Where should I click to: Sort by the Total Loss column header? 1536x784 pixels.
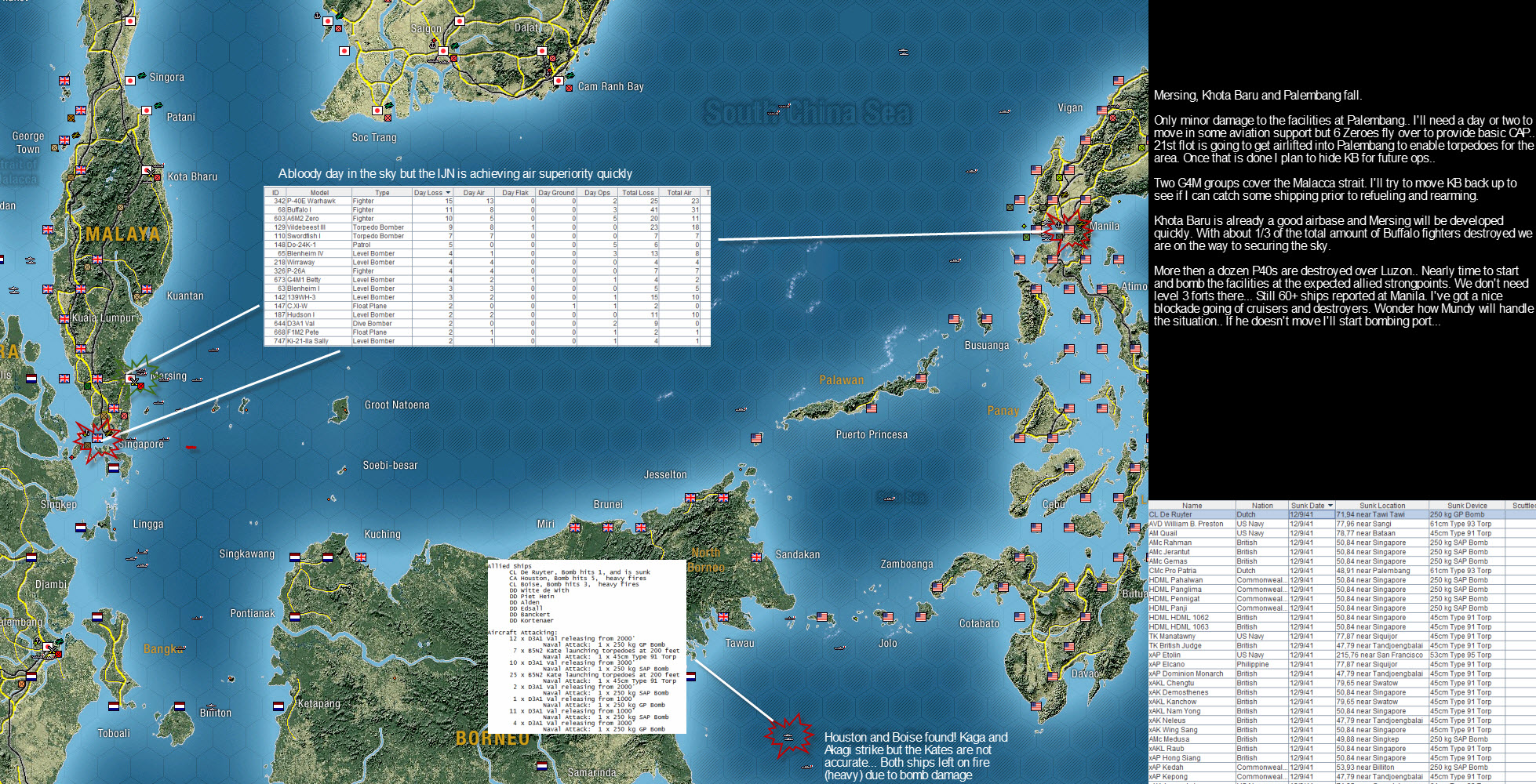coord(638,193)
